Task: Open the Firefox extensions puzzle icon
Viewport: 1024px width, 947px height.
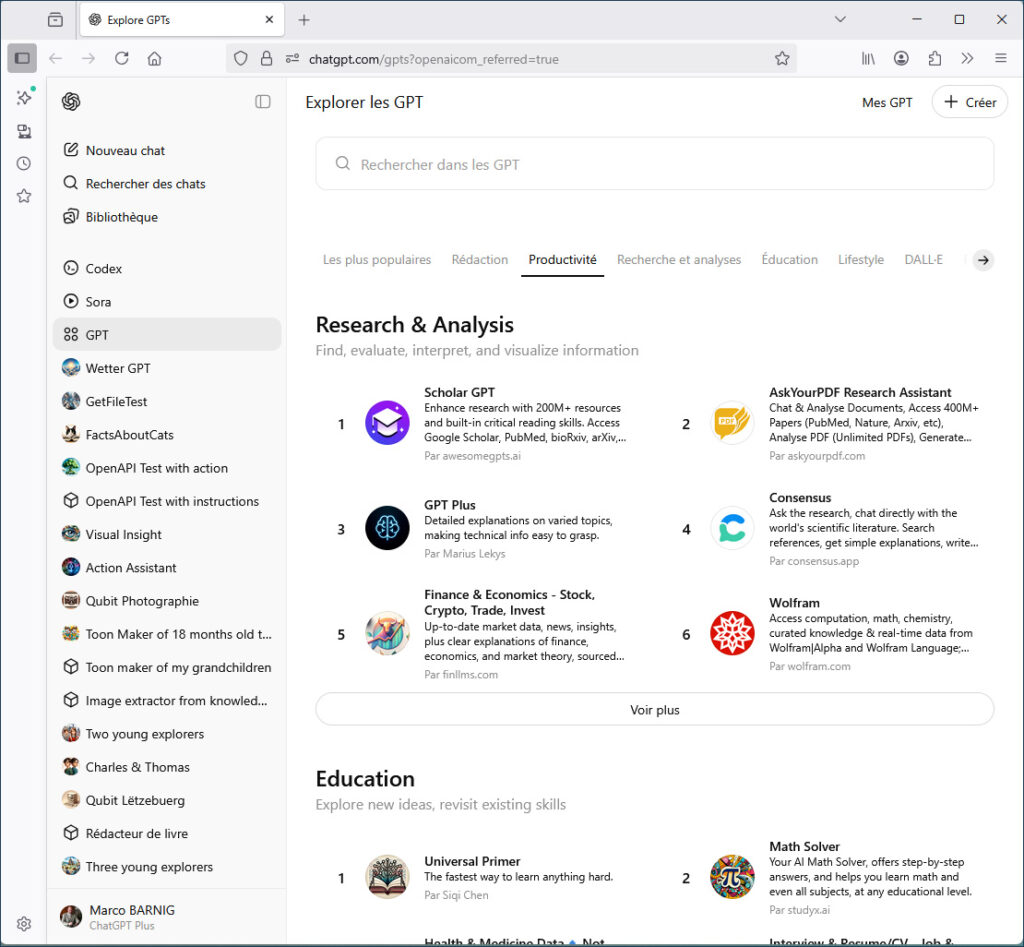Action: (x=935, y=59)
